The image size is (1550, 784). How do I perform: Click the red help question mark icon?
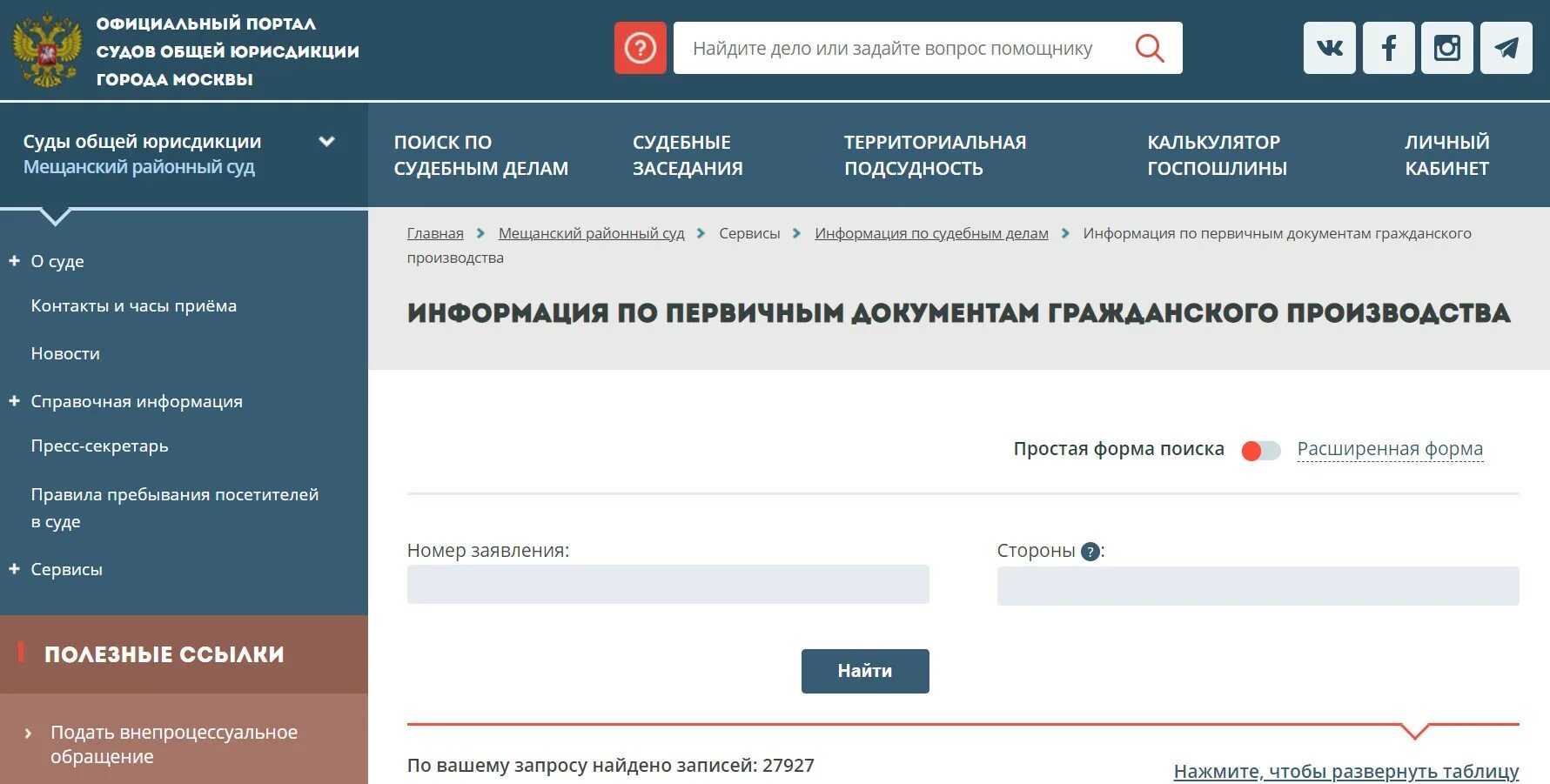point(641,47)
